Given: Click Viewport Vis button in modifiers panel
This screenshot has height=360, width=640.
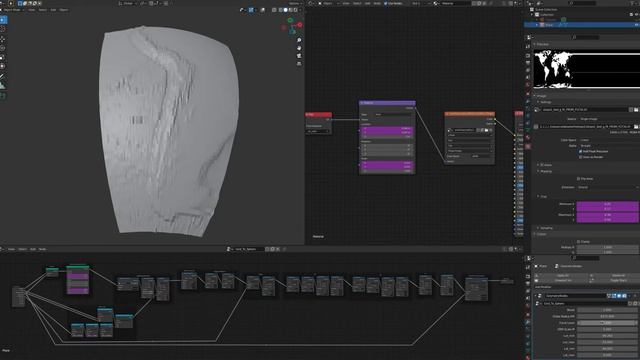Looking at the screenshot, I should pos(562,280).
